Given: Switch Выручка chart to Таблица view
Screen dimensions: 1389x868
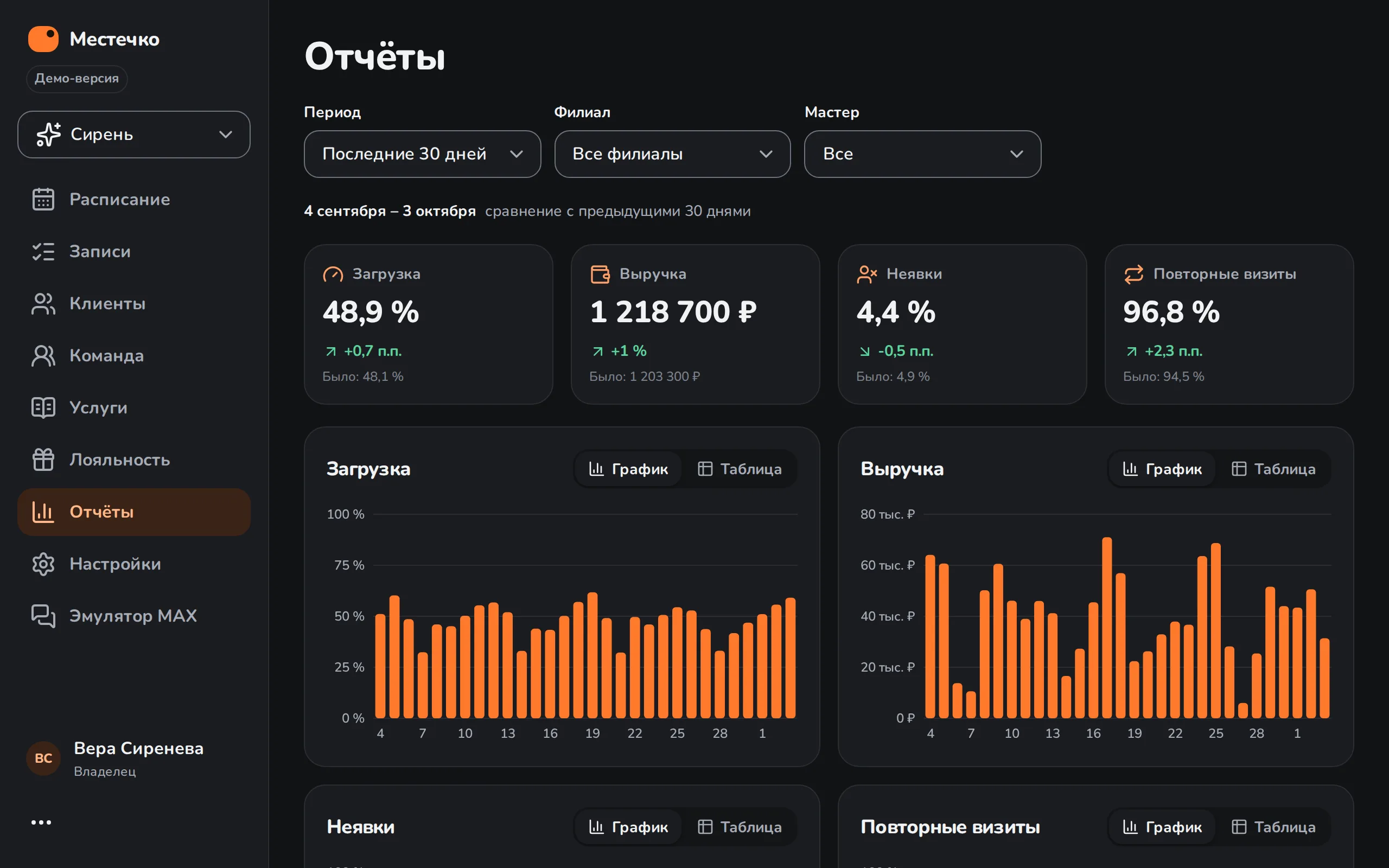Looking at the screenshot, I should coord(1273,469).
